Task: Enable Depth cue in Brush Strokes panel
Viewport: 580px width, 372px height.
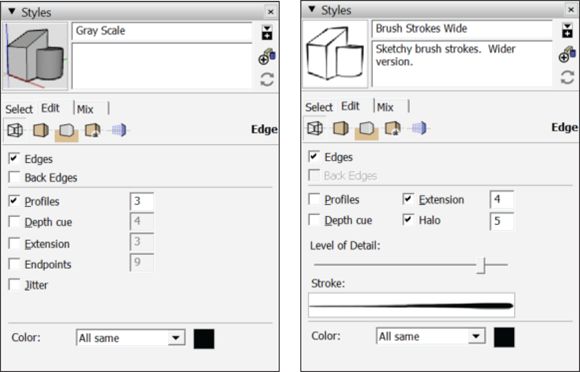Action: click(x=314, y=220)
